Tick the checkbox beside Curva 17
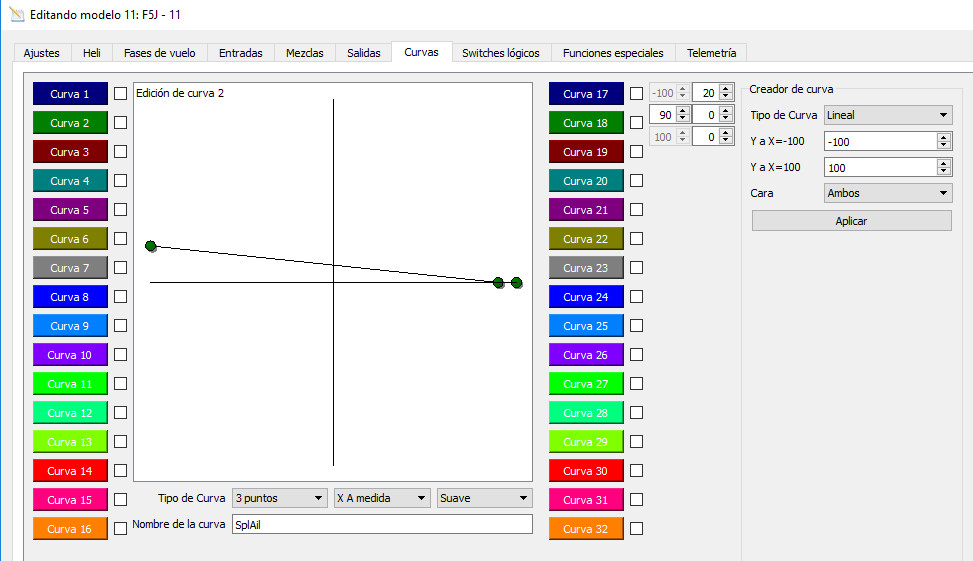 click(x=636, y=94)
